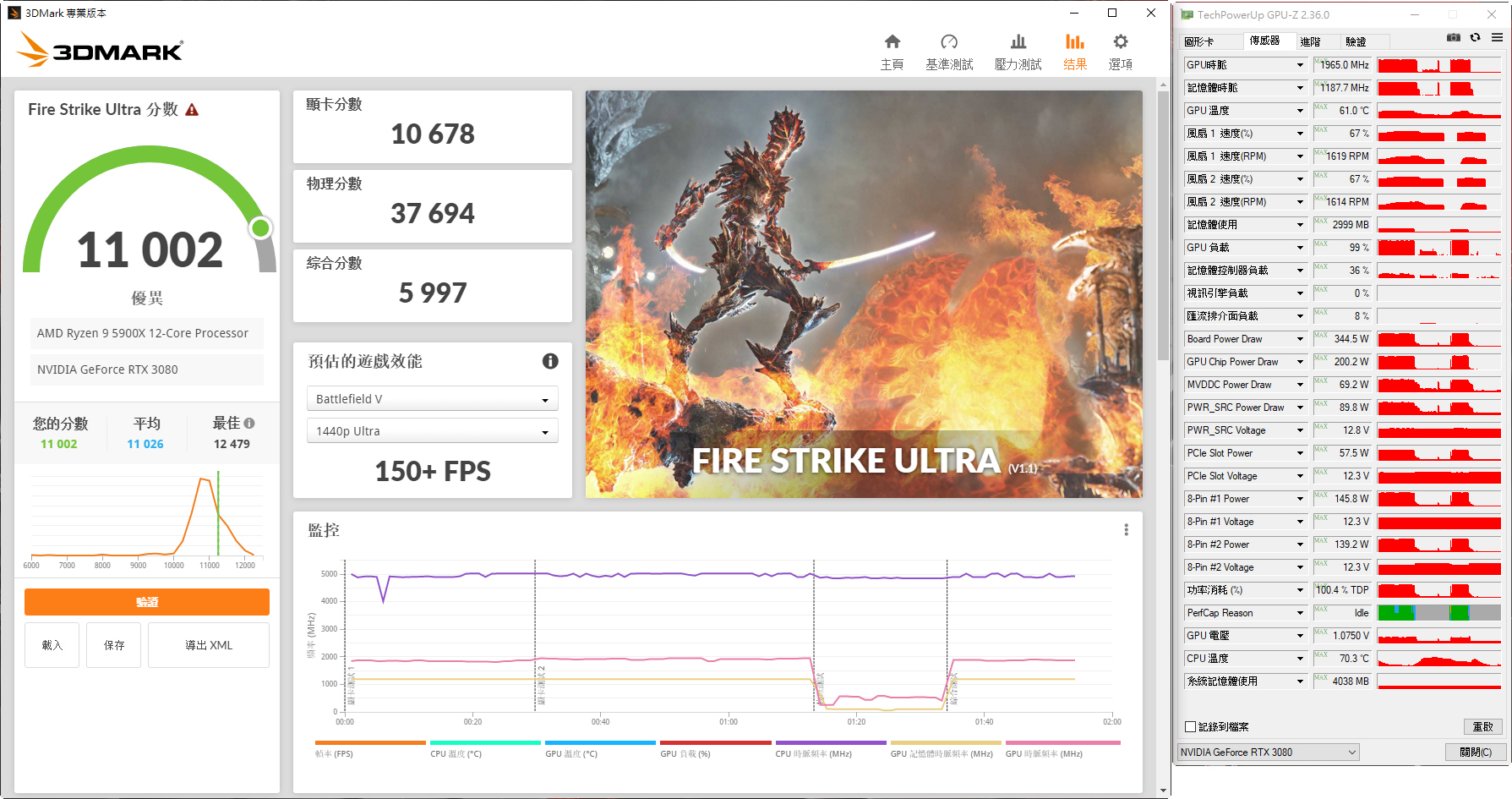Enable log to file (記錄到檔案) checkbox
The width and height of the screenshot is (1512, 799).
coord(1190,726)
